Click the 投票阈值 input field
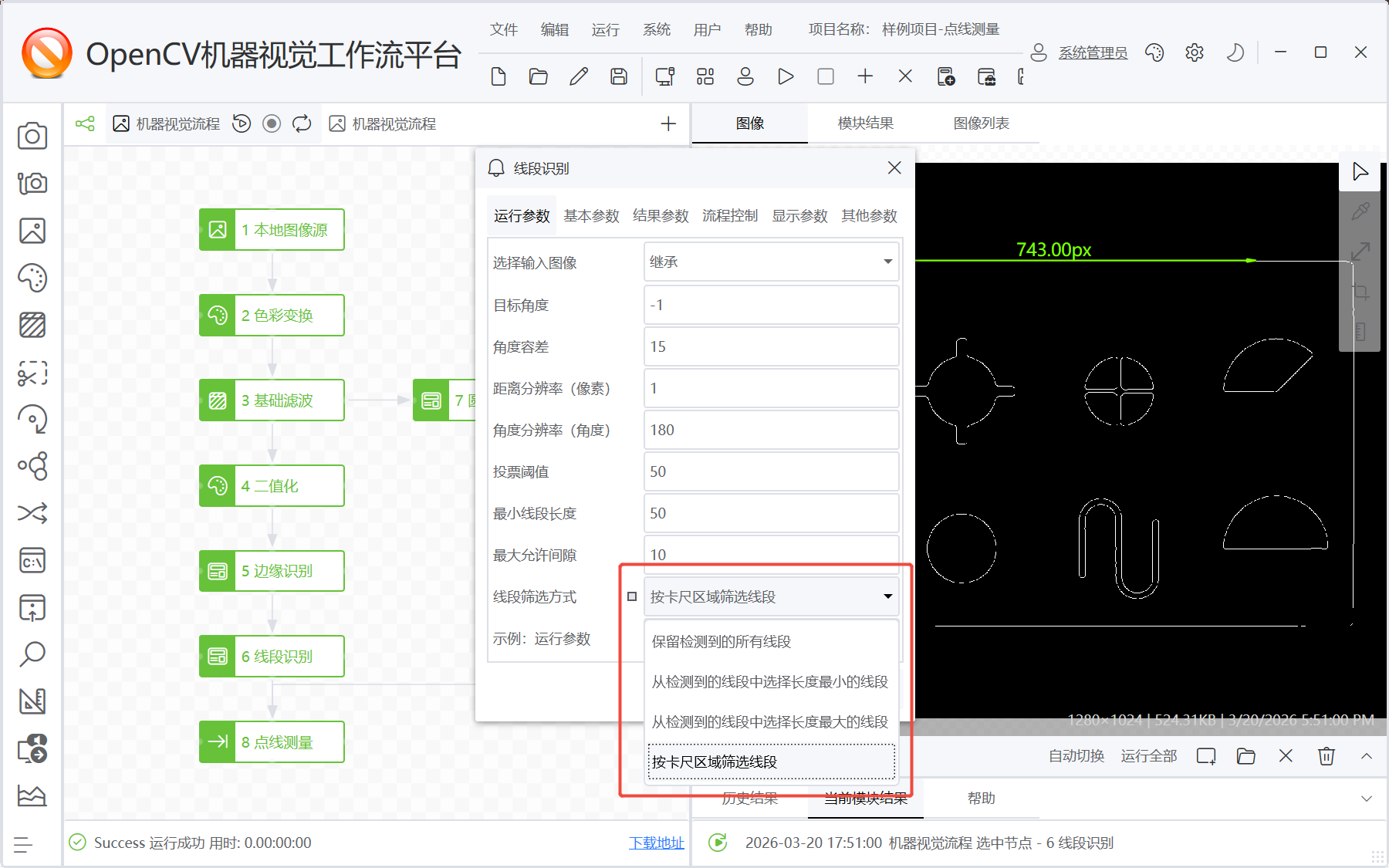 [772, 471]
